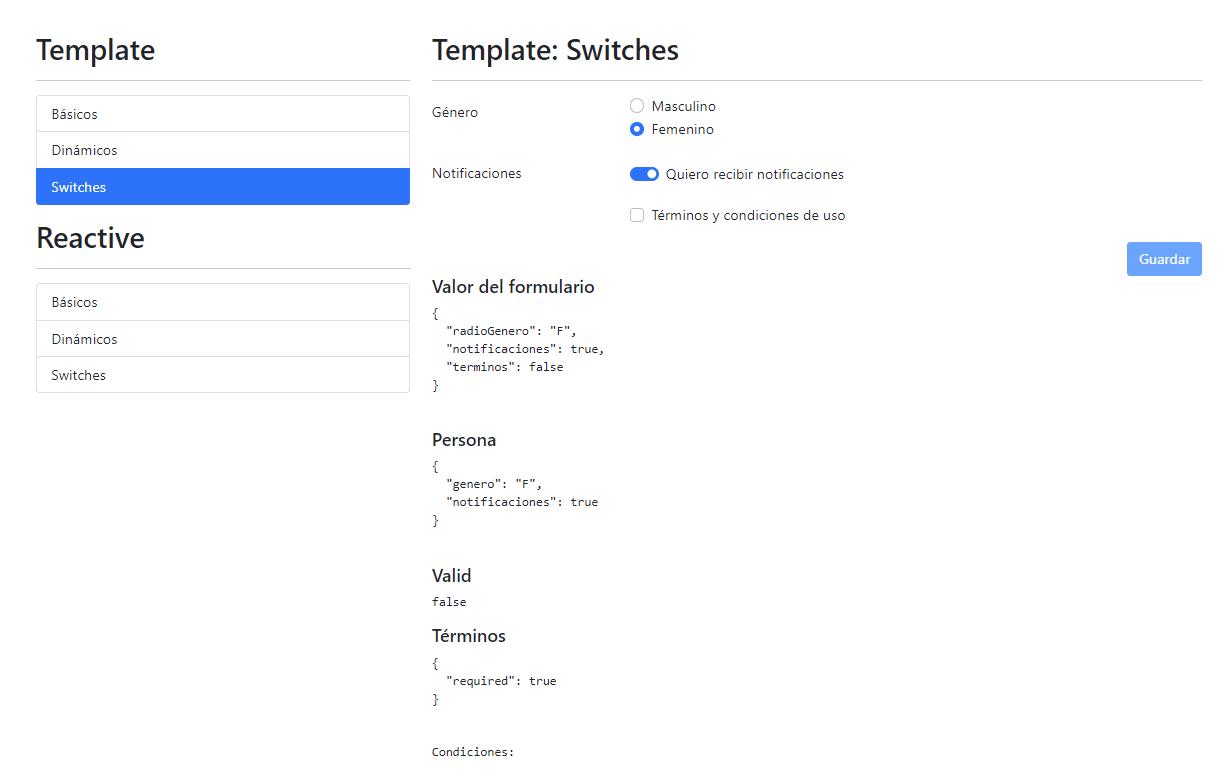1232x783 pixels.
Task: Open Dinámicos under Template
Action: [222, 150]
